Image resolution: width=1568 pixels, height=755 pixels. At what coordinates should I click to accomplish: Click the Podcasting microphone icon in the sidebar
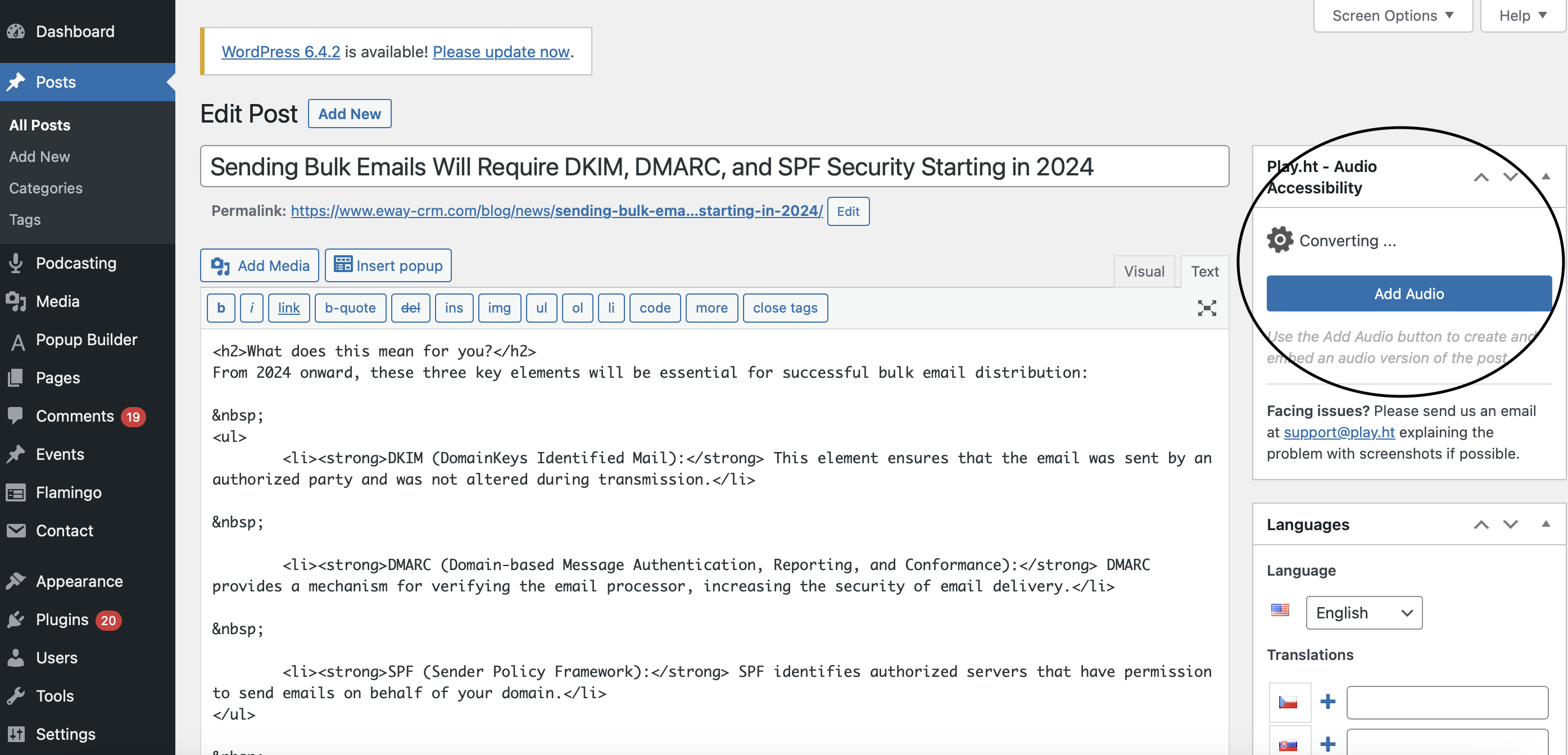(16, 263)
